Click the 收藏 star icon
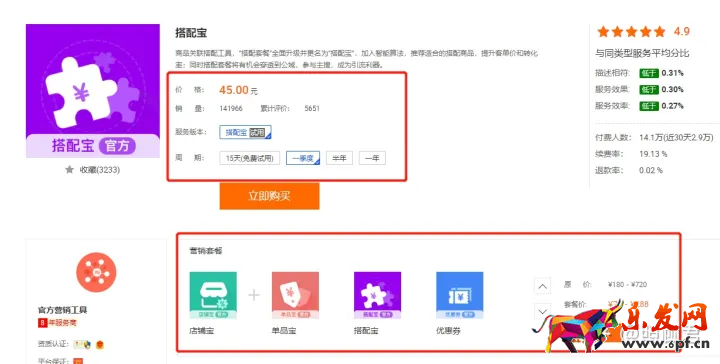 69,170
